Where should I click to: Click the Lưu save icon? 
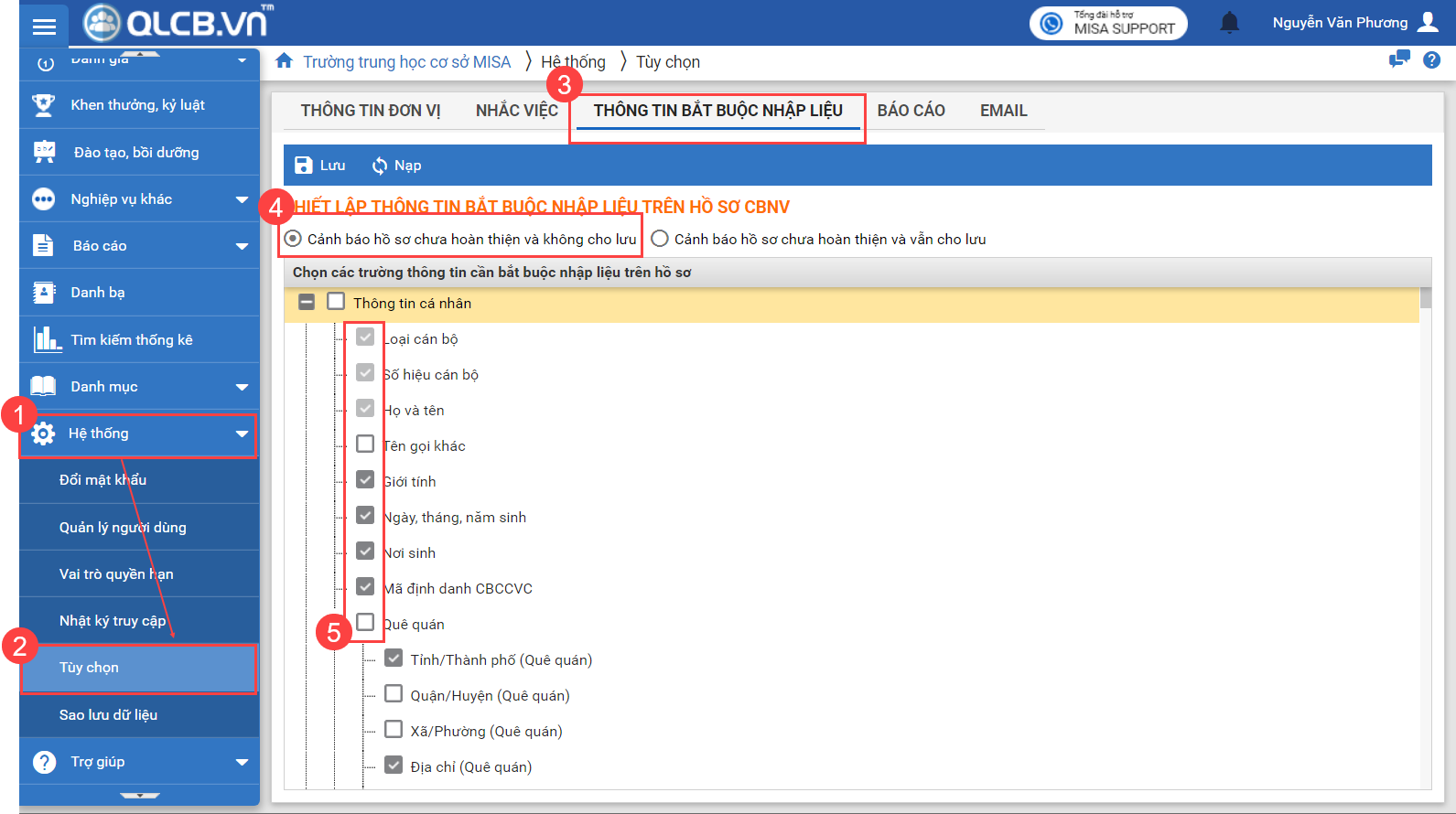(x=304, y=166)
